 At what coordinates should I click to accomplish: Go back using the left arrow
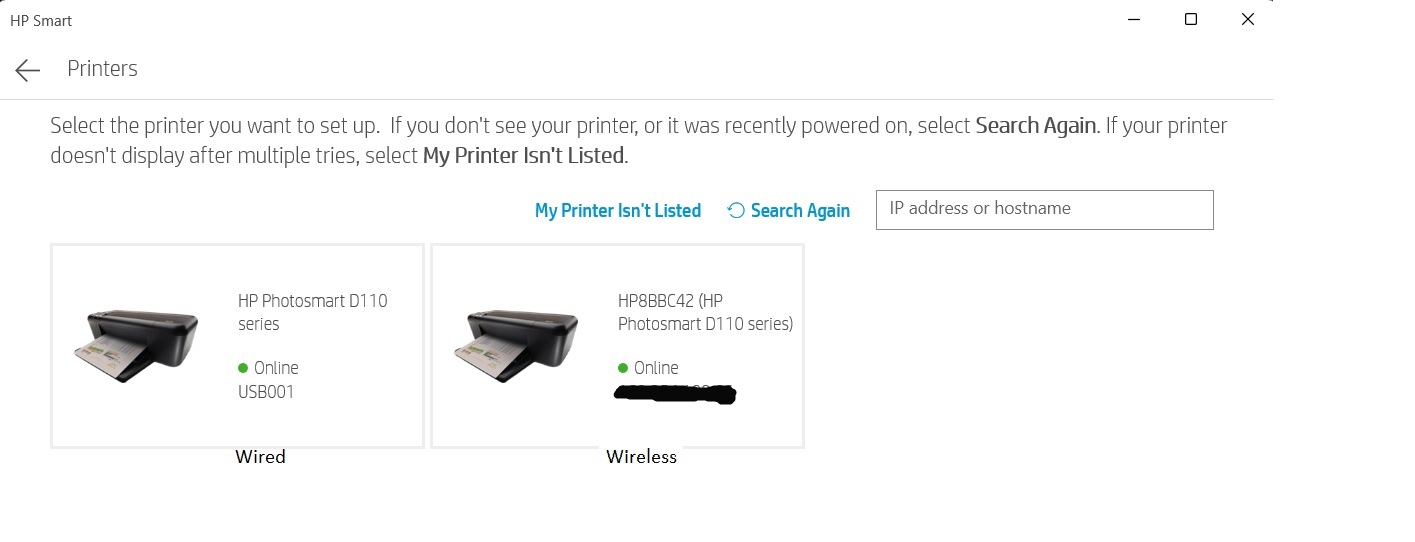pyautogui.click(x=27, y=69)
